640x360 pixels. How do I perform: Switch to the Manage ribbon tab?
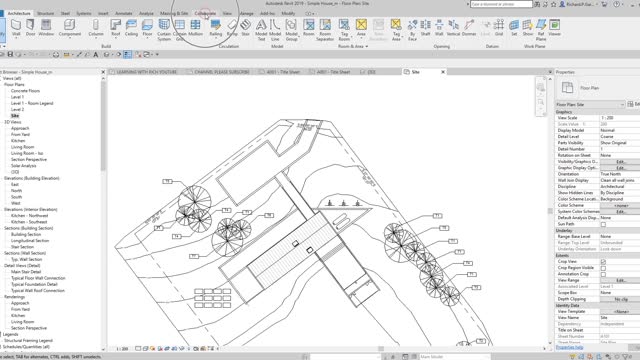pyautogui.click(x=246, y=13)
